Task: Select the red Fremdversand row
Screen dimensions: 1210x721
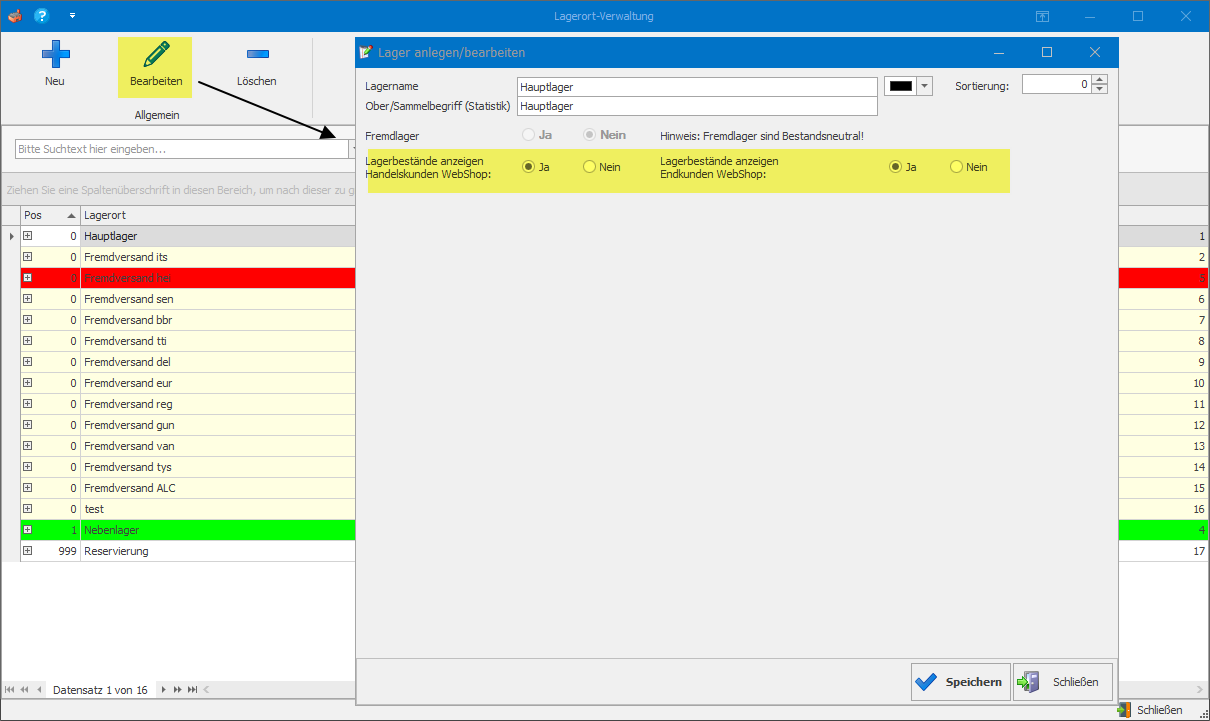Action: 188,278
